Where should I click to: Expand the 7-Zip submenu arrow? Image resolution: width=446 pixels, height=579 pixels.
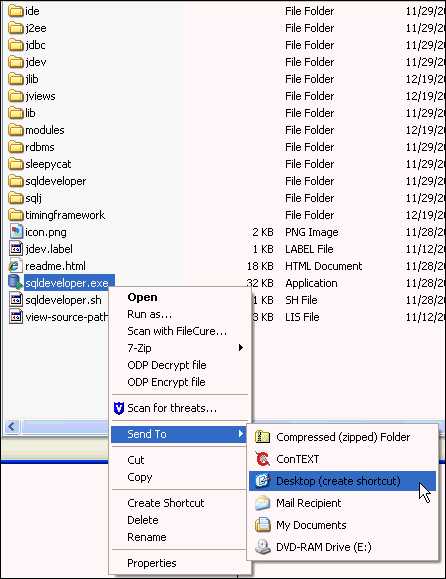tap(241, 347)
